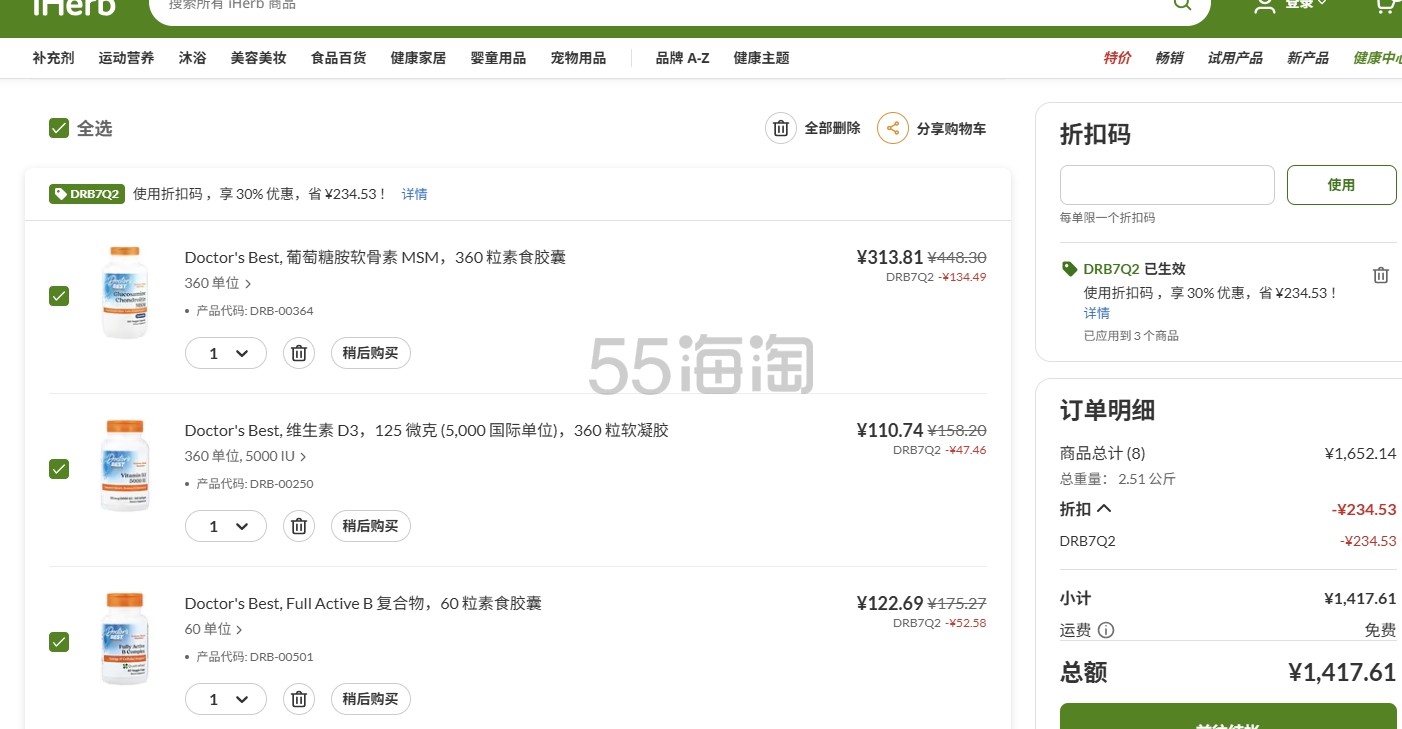This screenshot has width=1402, height=729.
Task: Open the 沐浴 menu
Action: [192, 58]
